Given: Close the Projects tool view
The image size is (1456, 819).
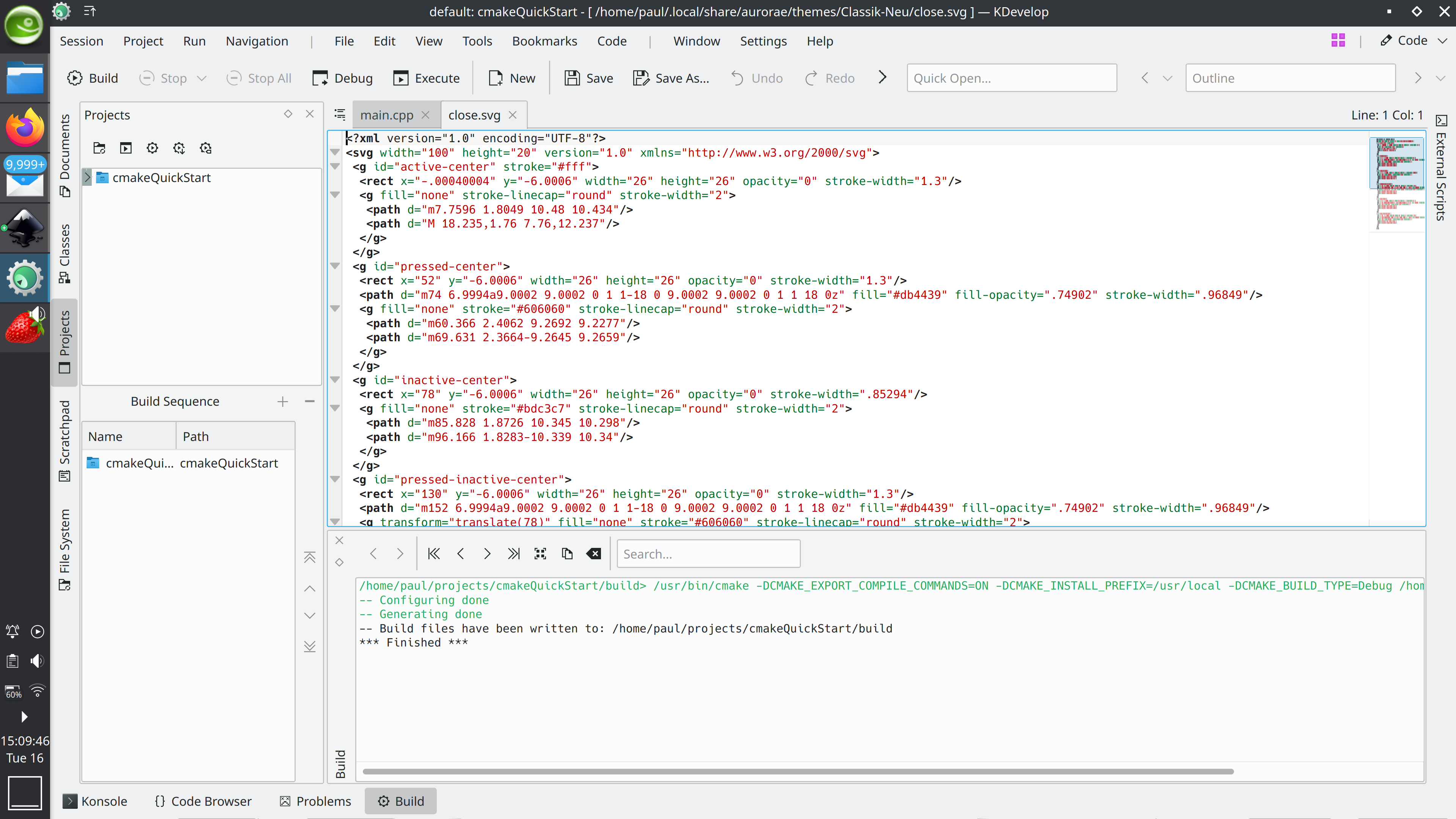Looking at the screenshot, I should [310, 114].
